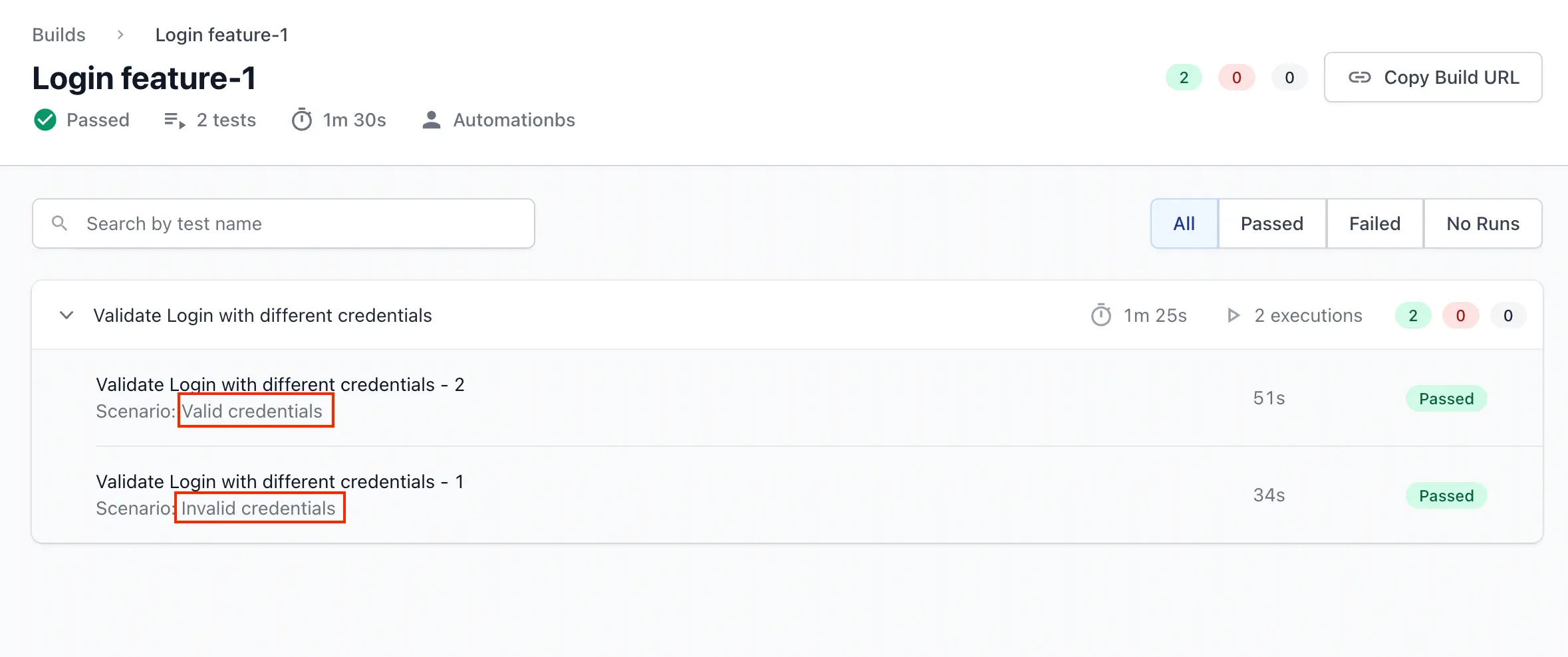Filter tests by the All tab
Image resolution: width=1568 pixels, height=657 pixels.
click(x=1184, y=223)
